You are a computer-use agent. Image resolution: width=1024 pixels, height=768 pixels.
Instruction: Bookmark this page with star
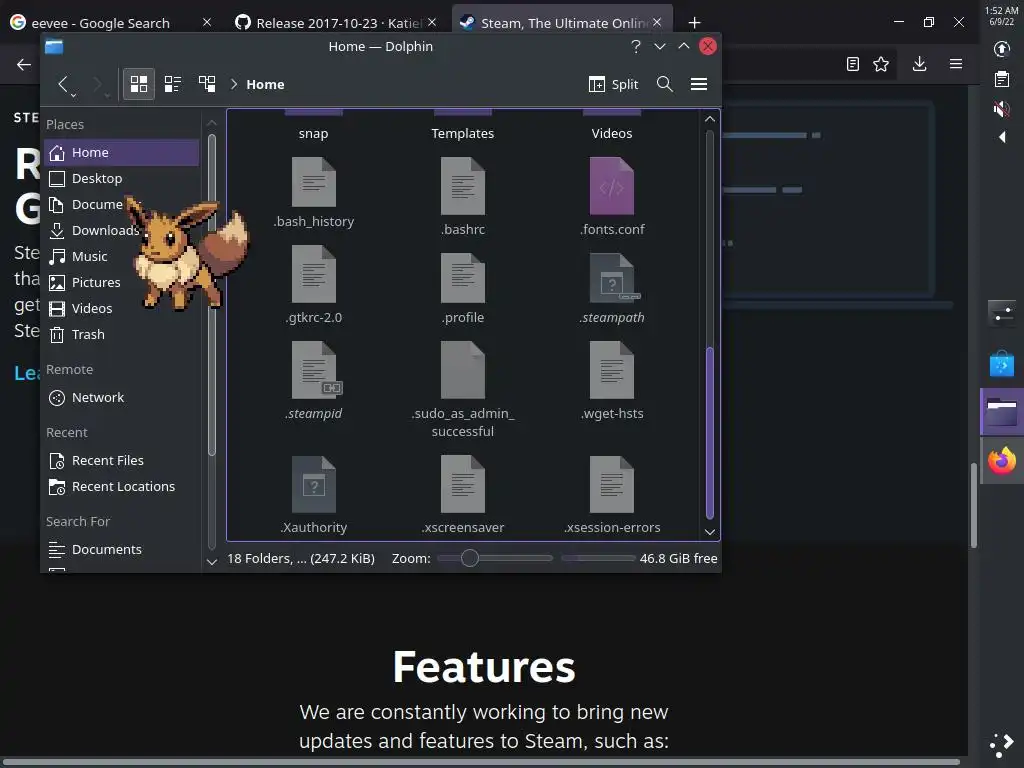[881, 64]
